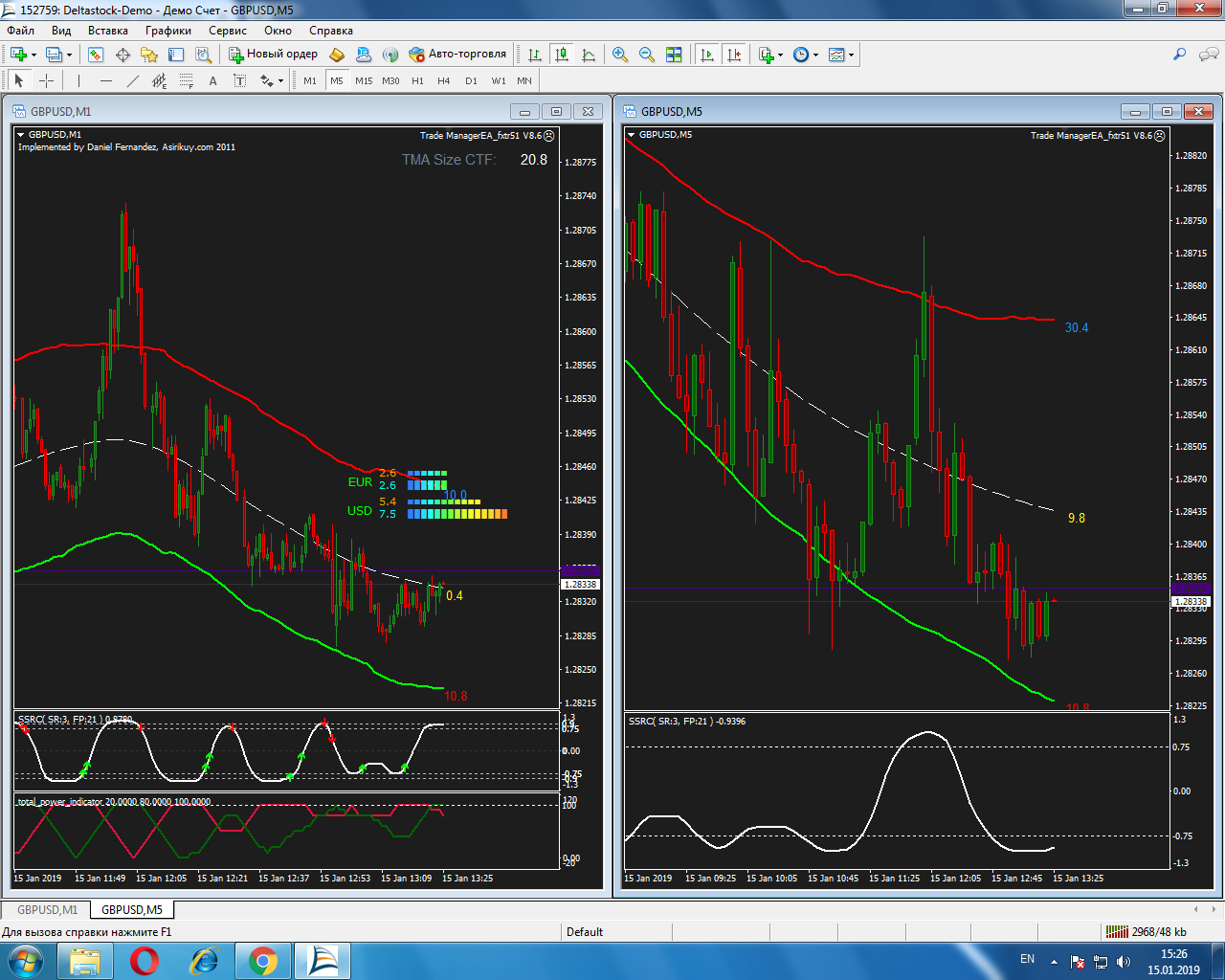1225x980 pixels.
Task: Toggle chart shift from right border
Action: click(x=734, y=55)
